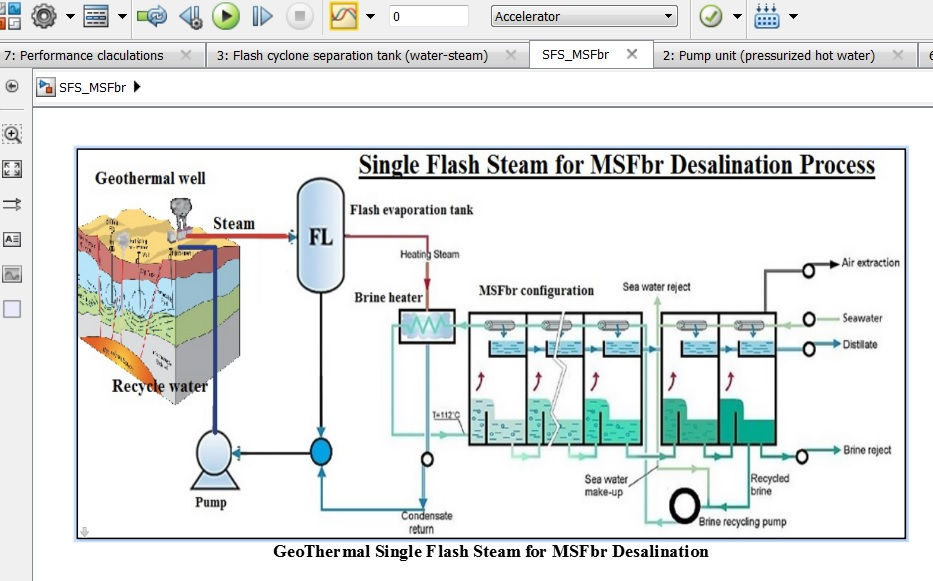The height and width of the screenshot is (581, 933).
Task: Open the Model Explorer icon
Action: click(95, 16)
